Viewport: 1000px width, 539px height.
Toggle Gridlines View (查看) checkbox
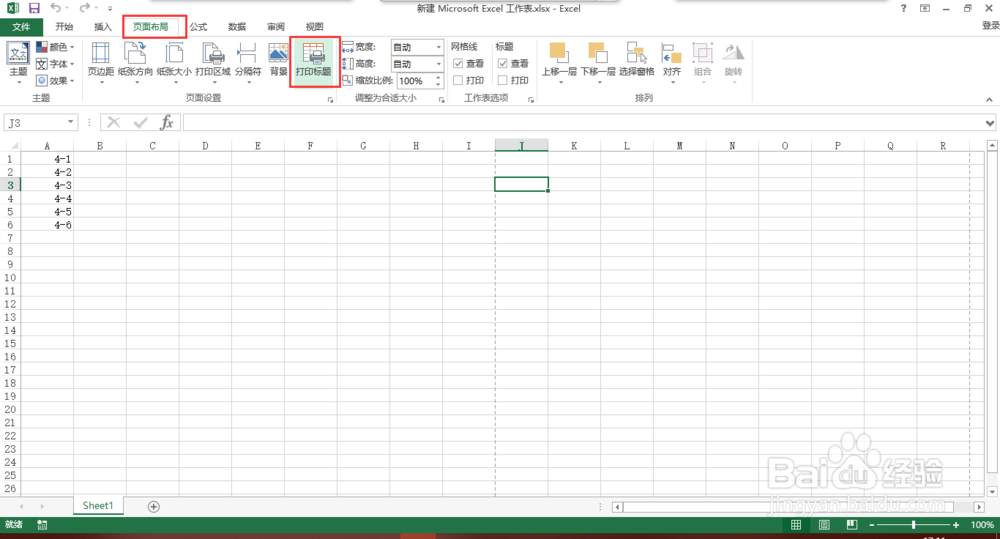pos(458,63)
